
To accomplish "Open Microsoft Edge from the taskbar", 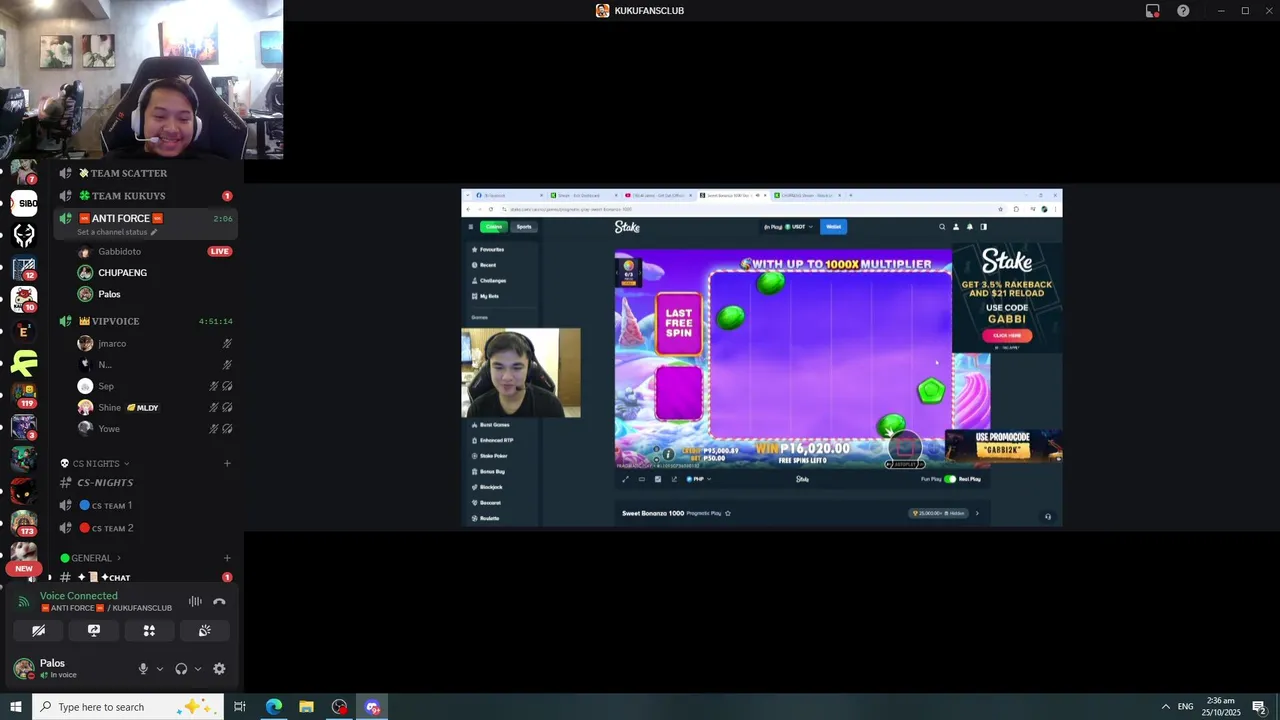I will tap(273, 707).
